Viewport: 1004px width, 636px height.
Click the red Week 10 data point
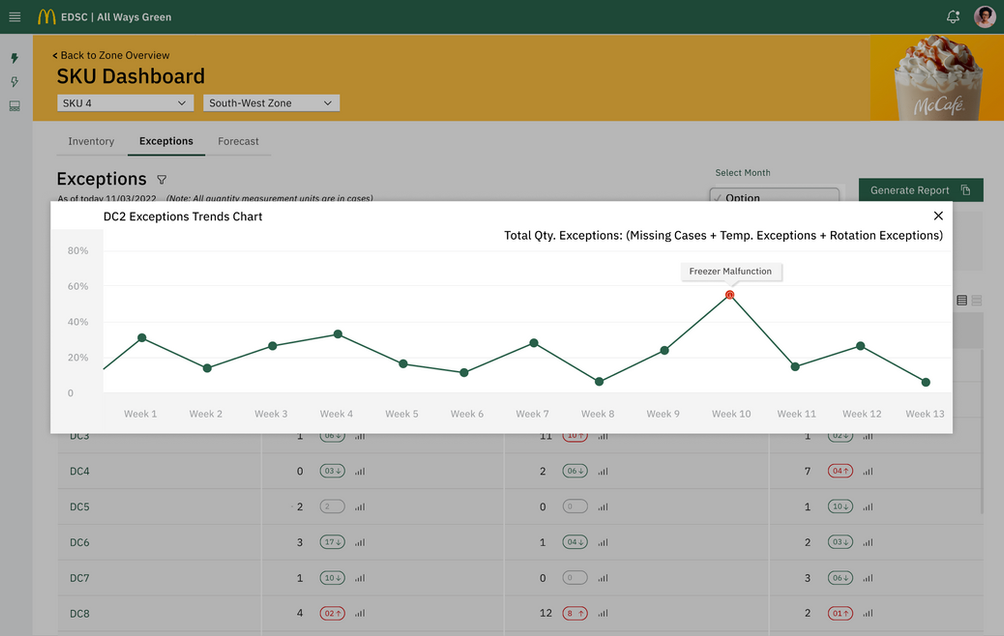730,295
